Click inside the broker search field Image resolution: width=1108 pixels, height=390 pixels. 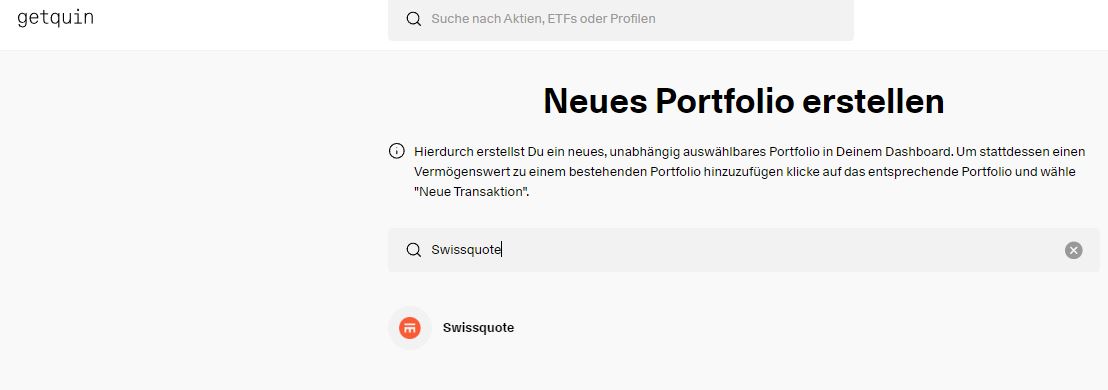(x=743, y=250)
